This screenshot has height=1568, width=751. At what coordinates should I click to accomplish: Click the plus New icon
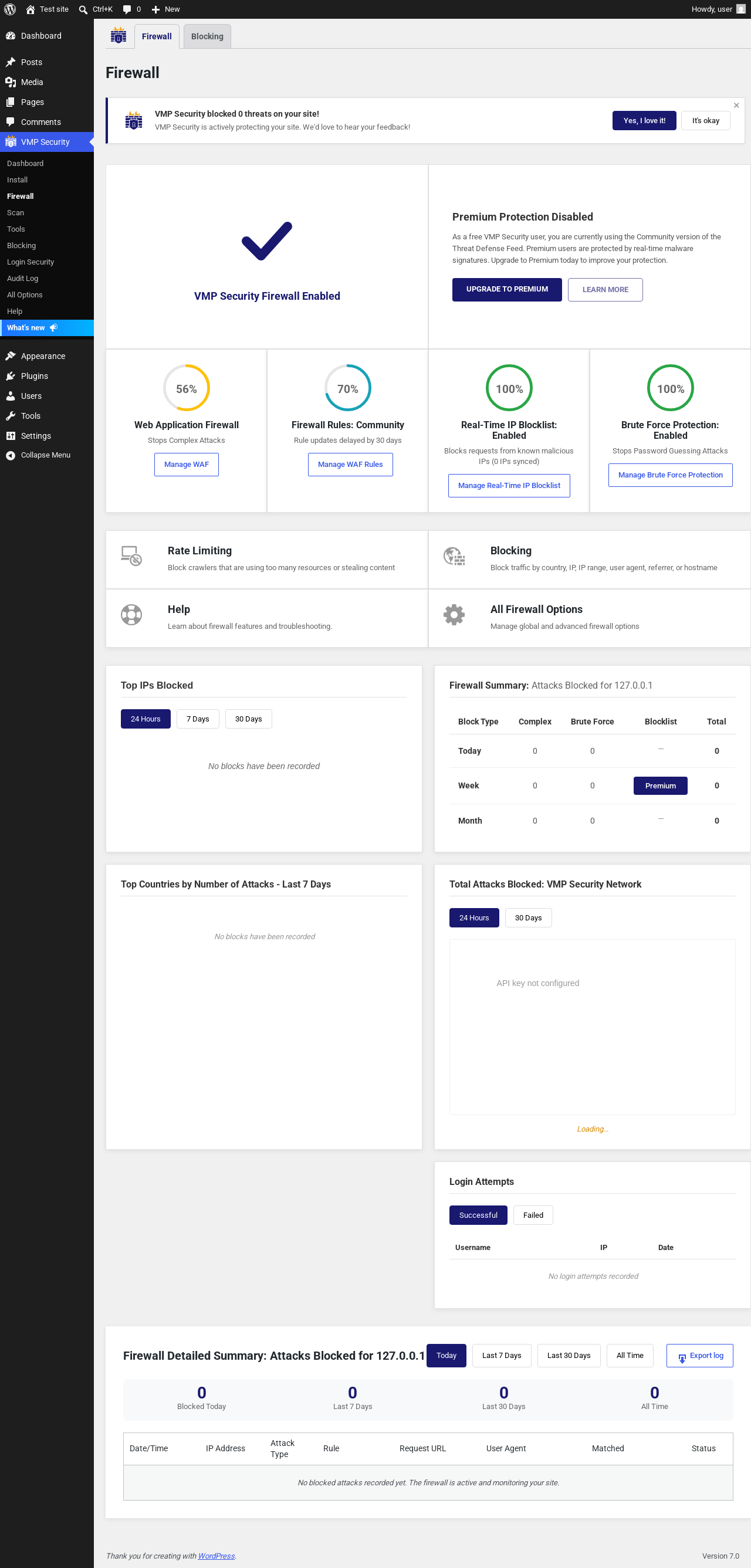point(156,9)
